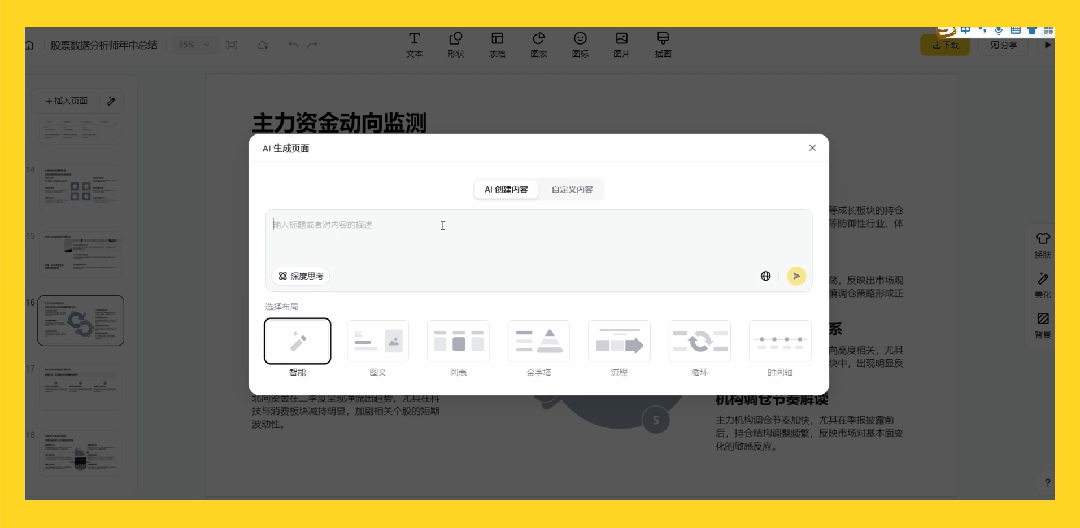This screenshot has height=528, width=1080.
Task: Pick the 时间轴 timeline layout
Action: 780,341
